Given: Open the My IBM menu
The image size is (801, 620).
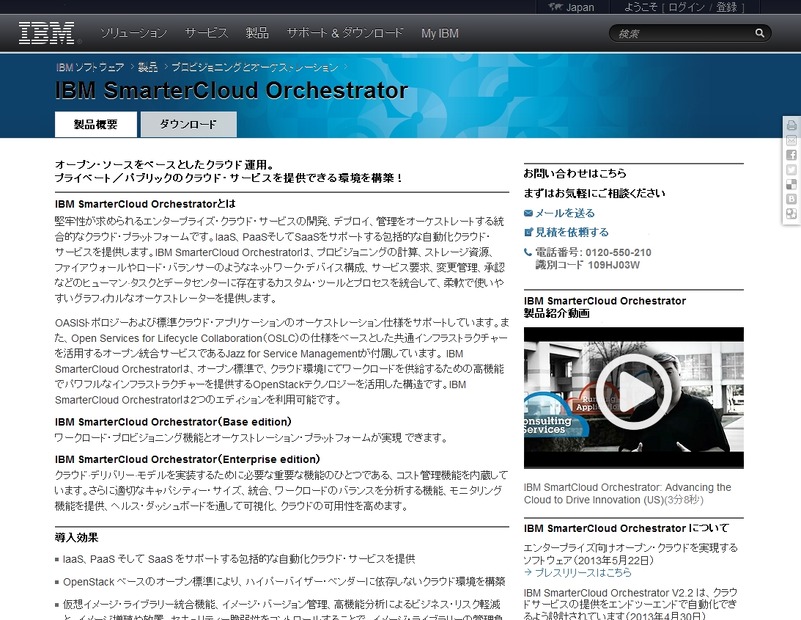Looking at the screenshot, I should coord(440,33).
